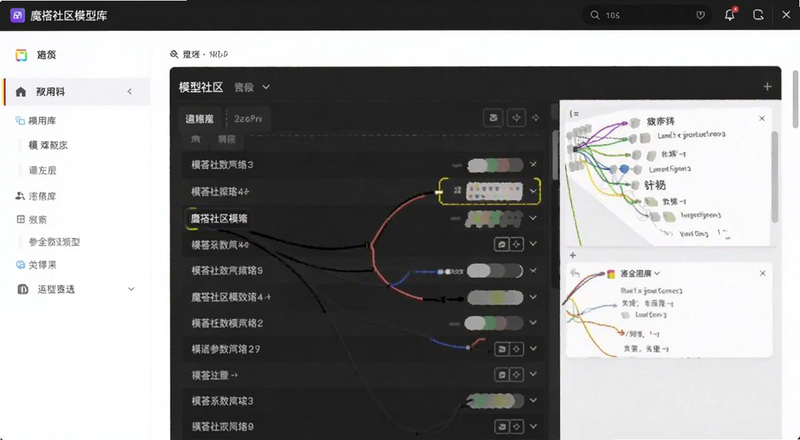Click the magnifier icon in the breadcrumb

click(x=174, y=54)
